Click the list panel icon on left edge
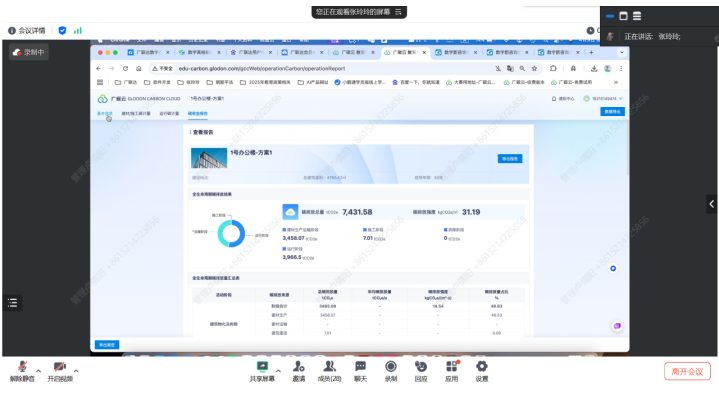 [13, 303]
